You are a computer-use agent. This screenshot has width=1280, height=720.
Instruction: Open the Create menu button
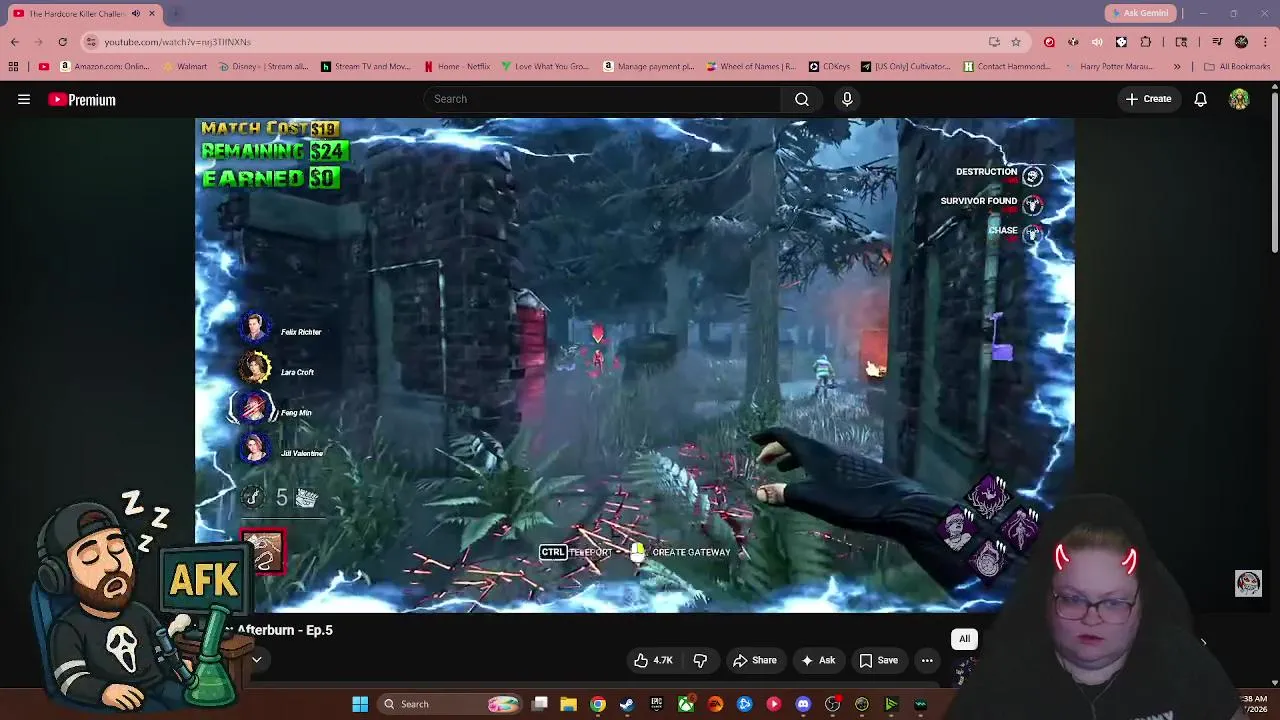pos(1148,99)
